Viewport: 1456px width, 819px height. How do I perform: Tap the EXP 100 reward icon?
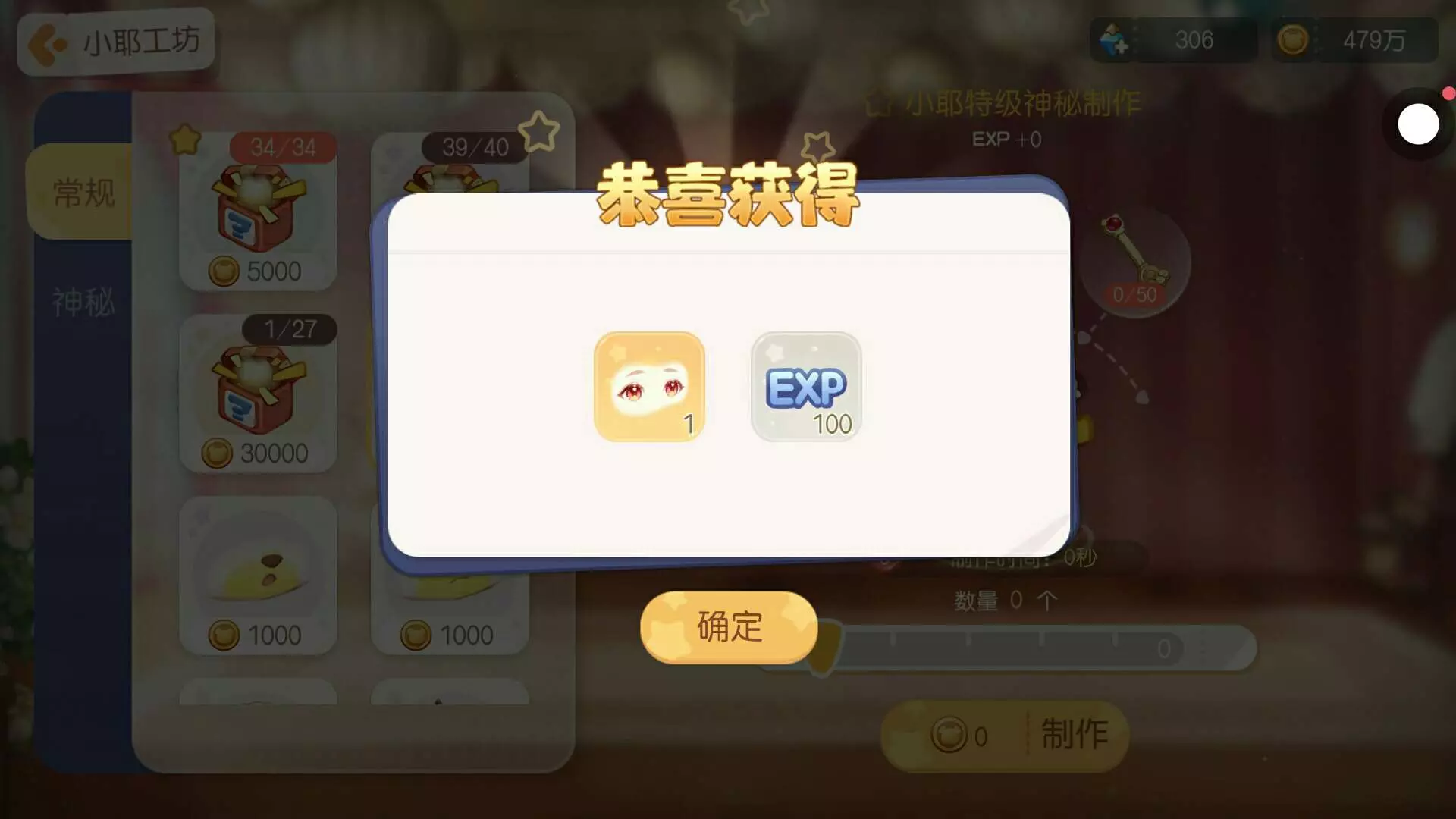click(806, 387)
